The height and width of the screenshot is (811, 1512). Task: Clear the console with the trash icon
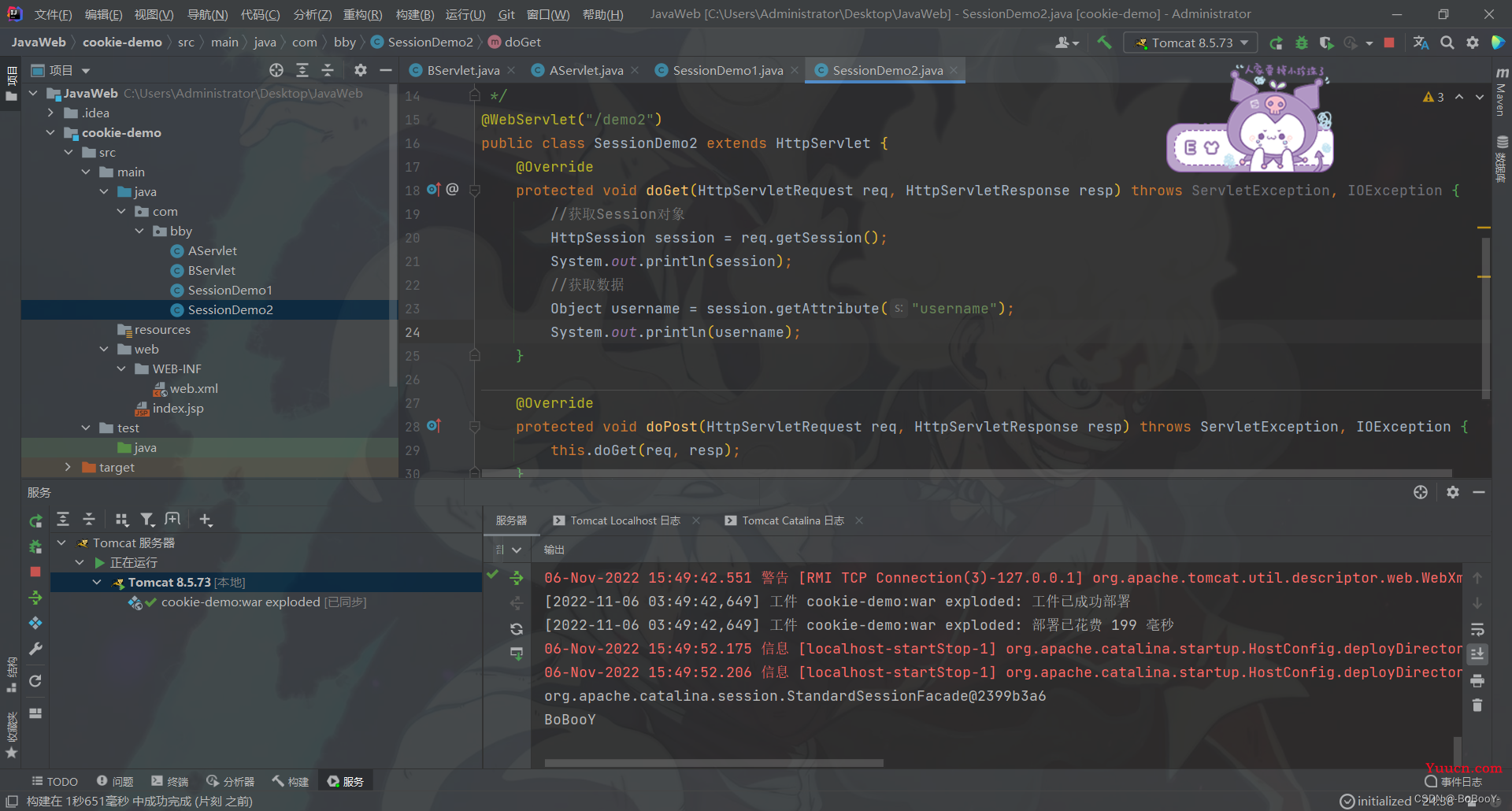1477,705
